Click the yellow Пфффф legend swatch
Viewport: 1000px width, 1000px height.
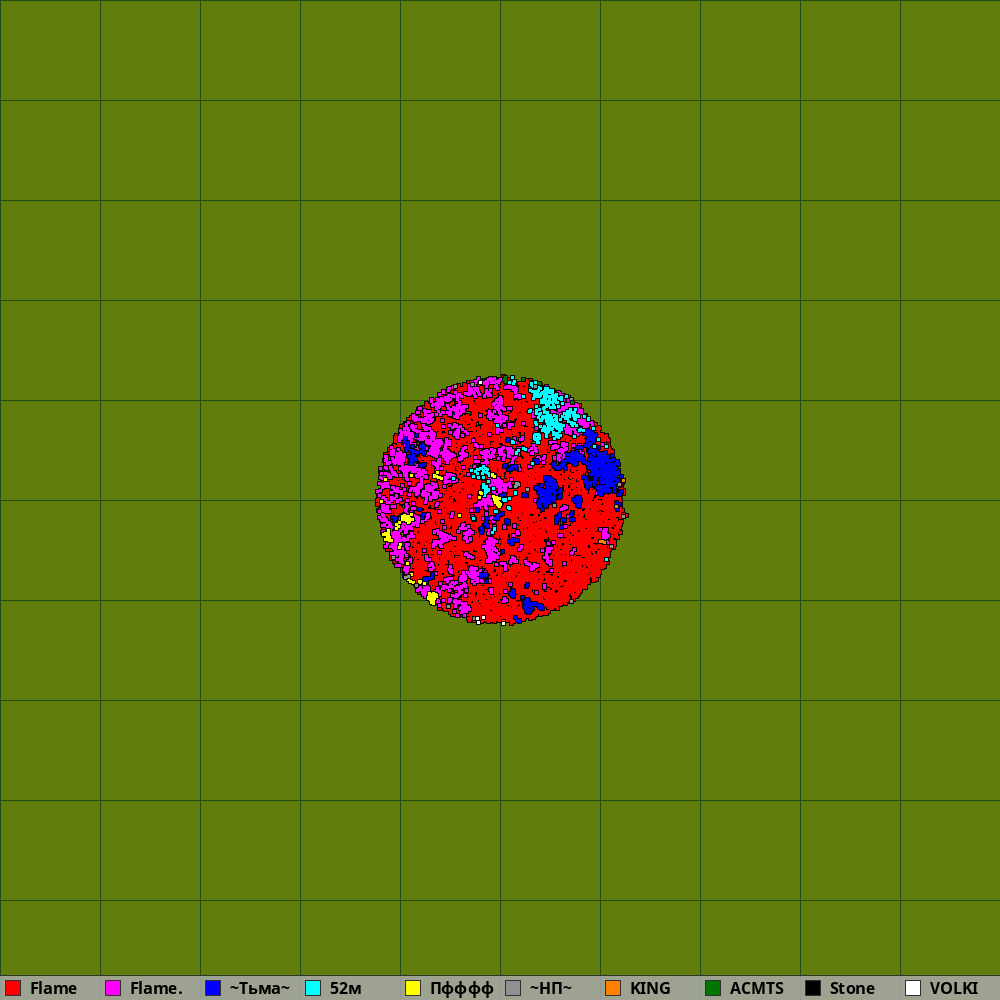coord(413,988)
